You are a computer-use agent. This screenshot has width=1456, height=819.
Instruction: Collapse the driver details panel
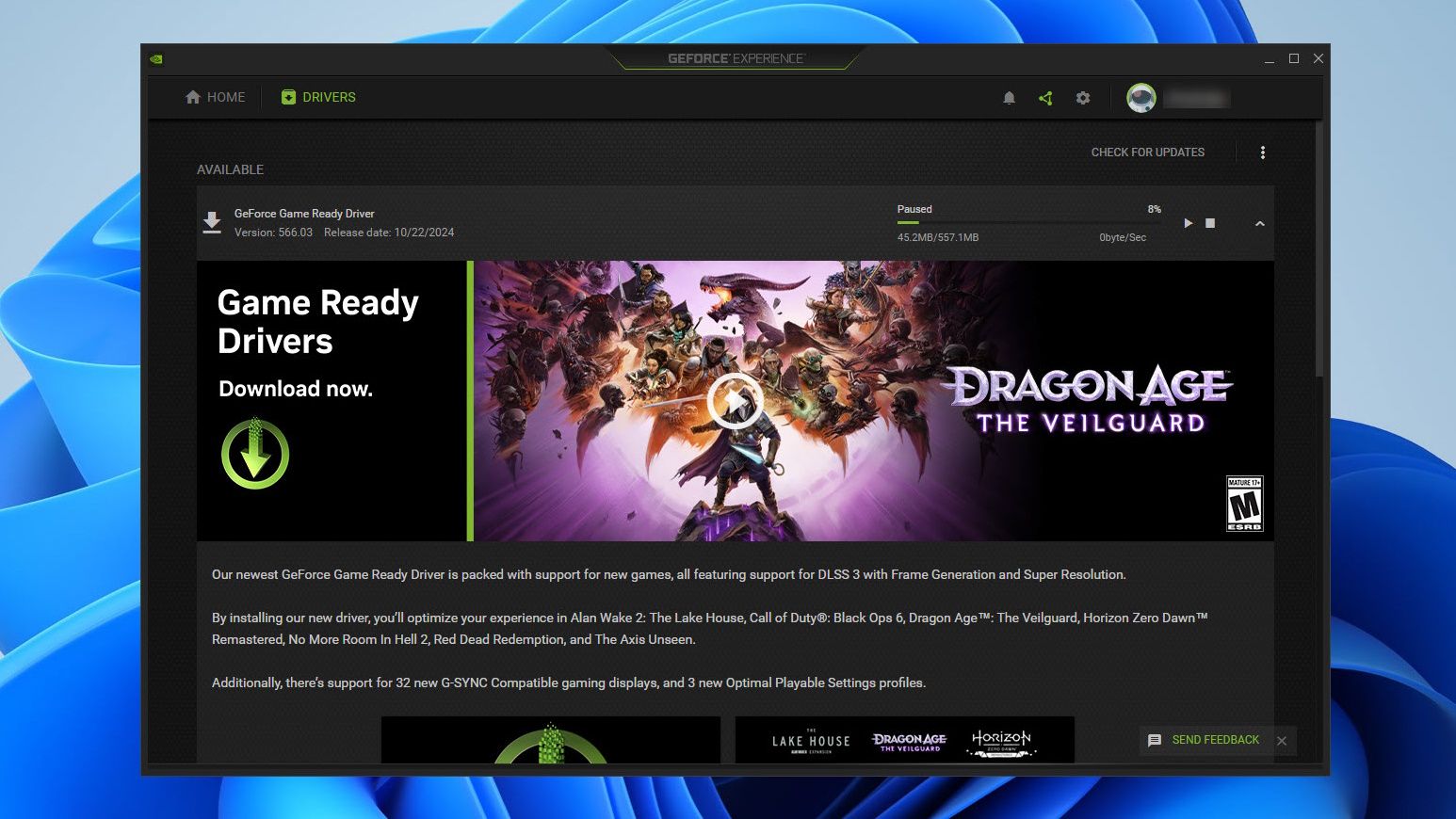[x=1259, y=223]
